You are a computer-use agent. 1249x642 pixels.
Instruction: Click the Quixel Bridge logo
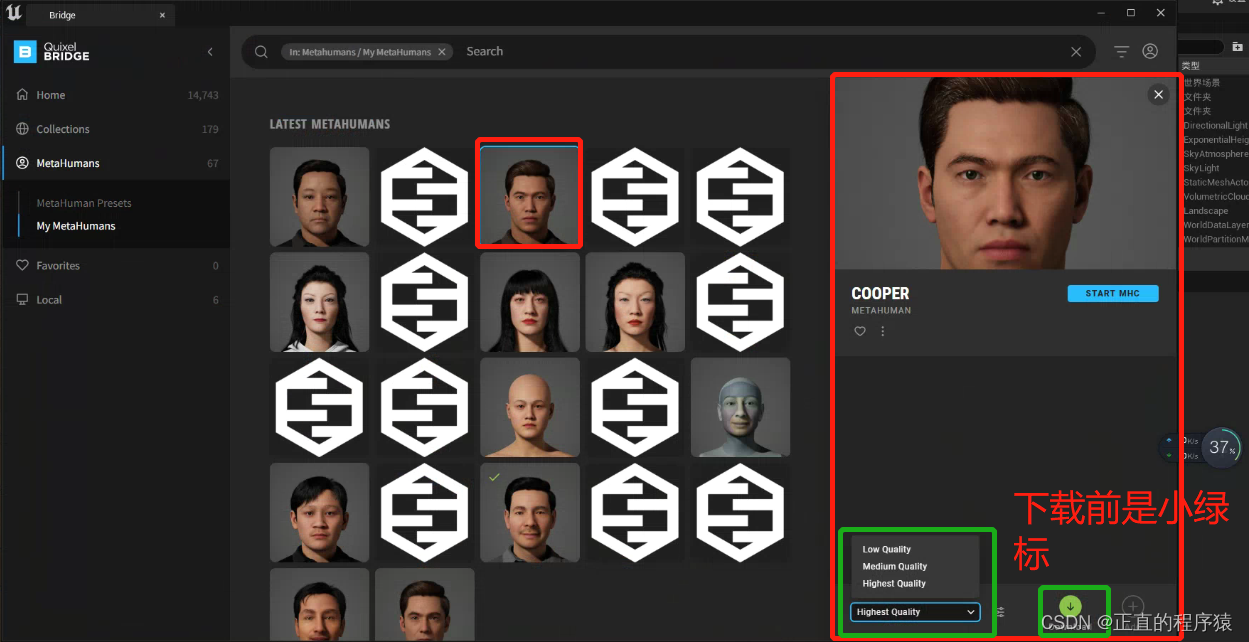pos(51,52)
